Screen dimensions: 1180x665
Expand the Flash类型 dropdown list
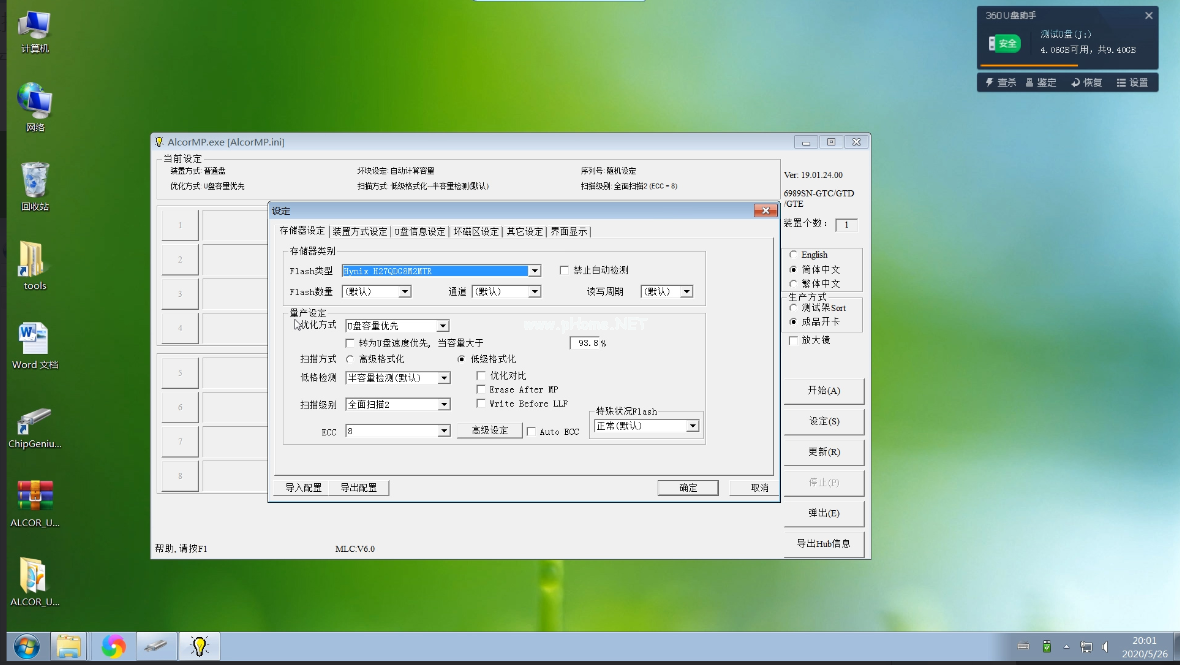(x=535, y=271)
